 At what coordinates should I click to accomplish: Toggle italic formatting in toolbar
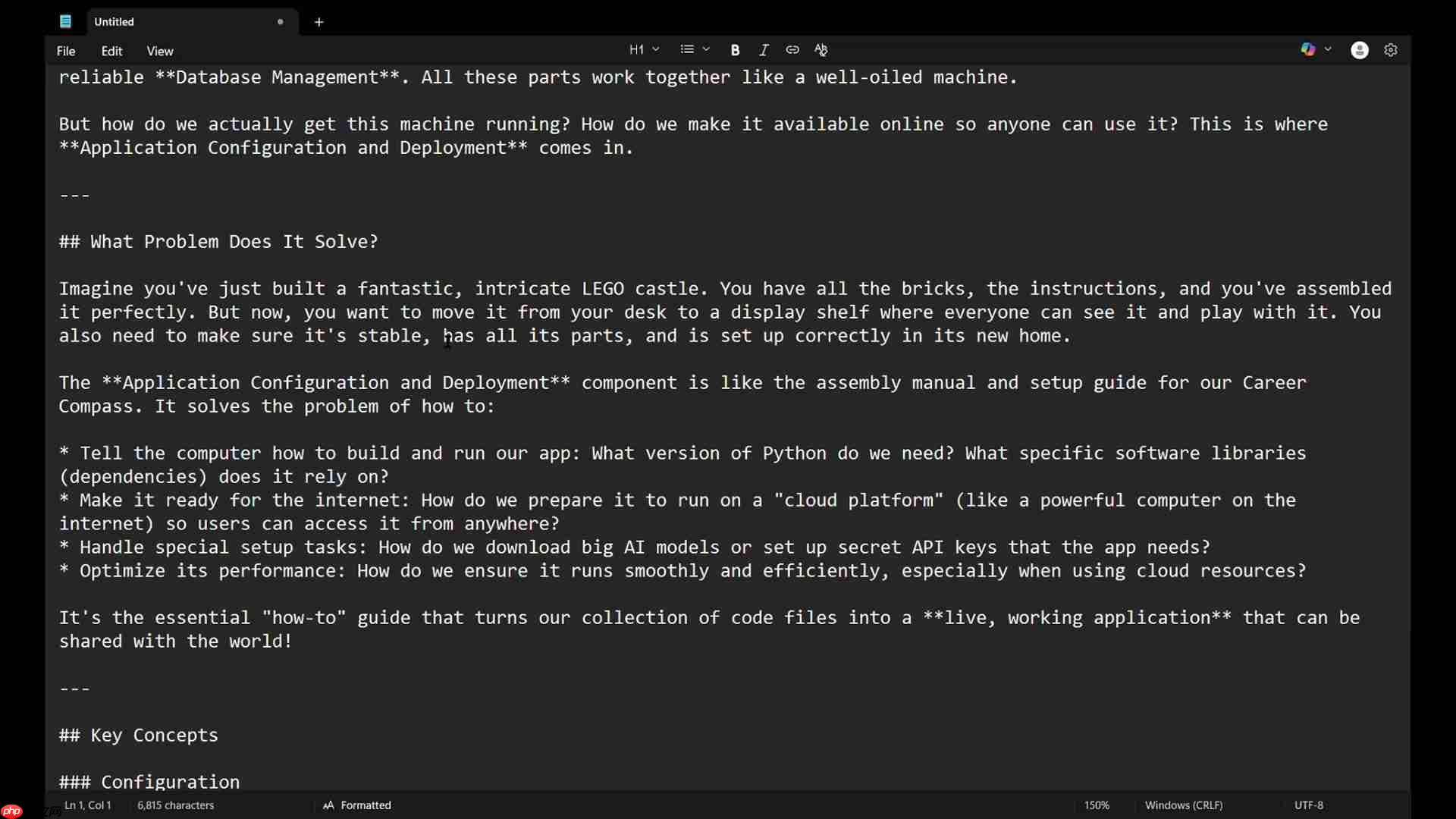coord(764,50)
